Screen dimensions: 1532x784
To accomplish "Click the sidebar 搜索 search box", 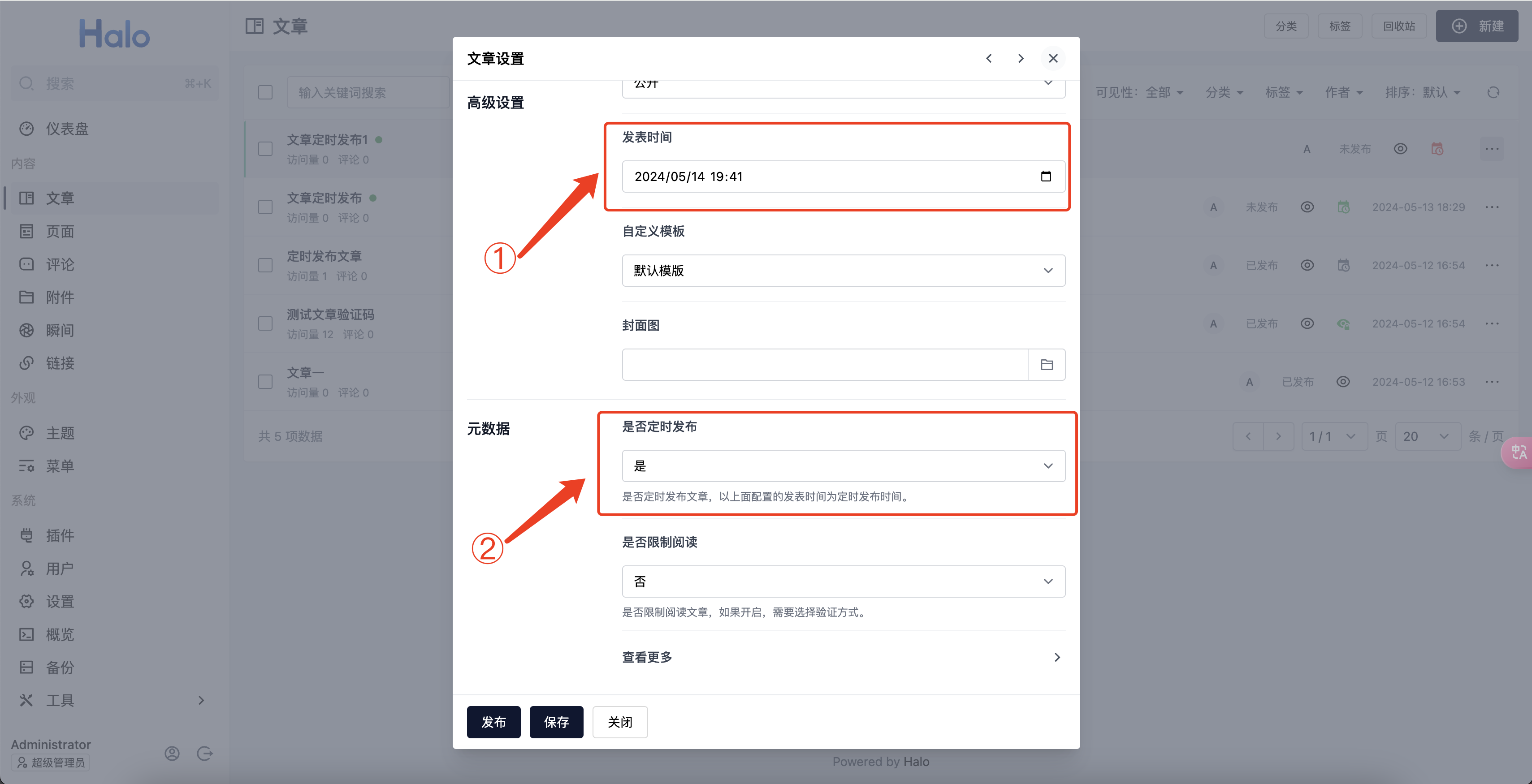I will tap(114, 83).
